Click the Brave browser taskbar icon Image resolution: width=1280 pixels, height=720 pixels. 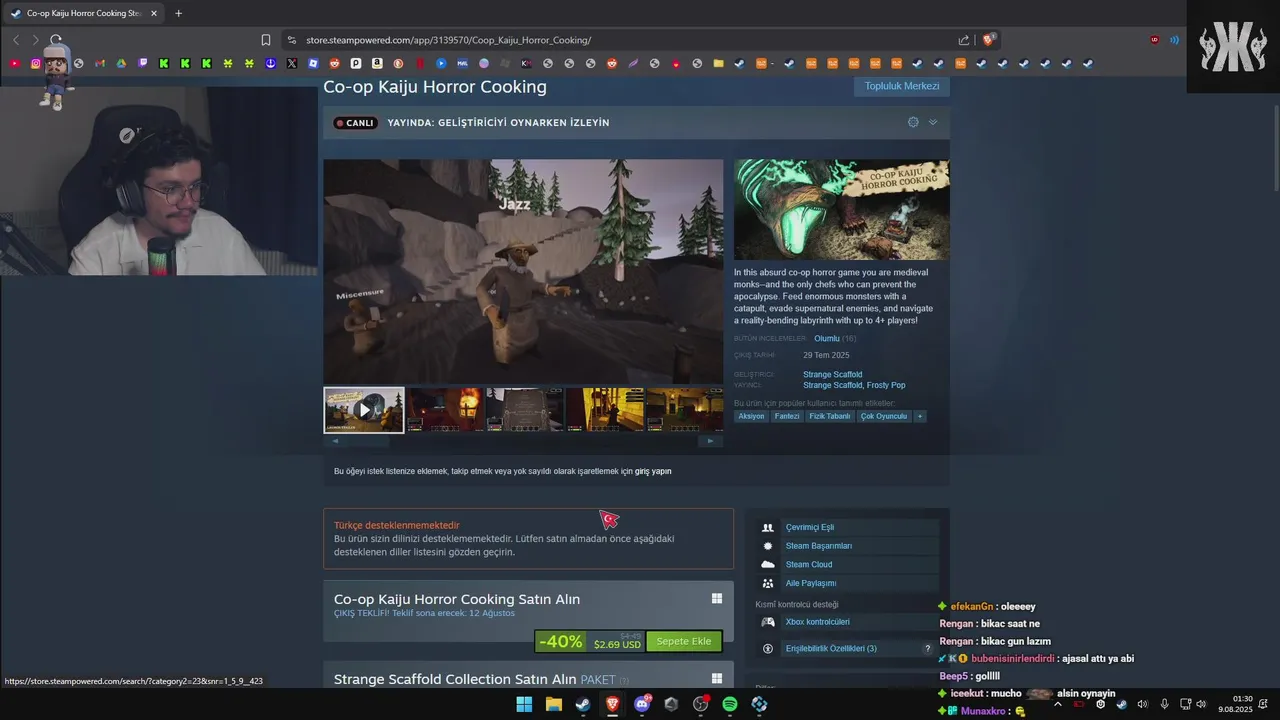(612, 704)
